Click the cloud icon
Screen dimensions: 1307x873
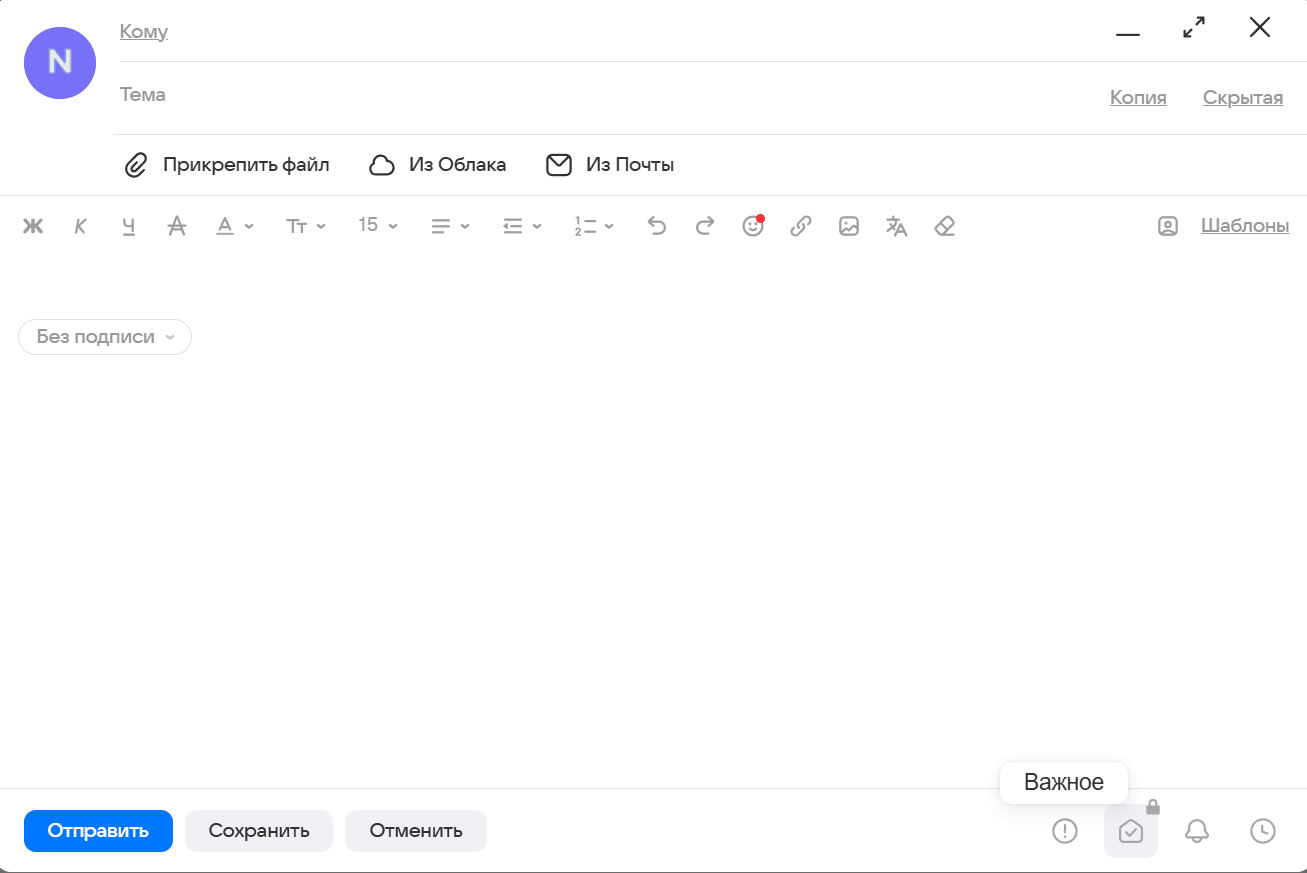pyautogui.click(x=382, y=165)
